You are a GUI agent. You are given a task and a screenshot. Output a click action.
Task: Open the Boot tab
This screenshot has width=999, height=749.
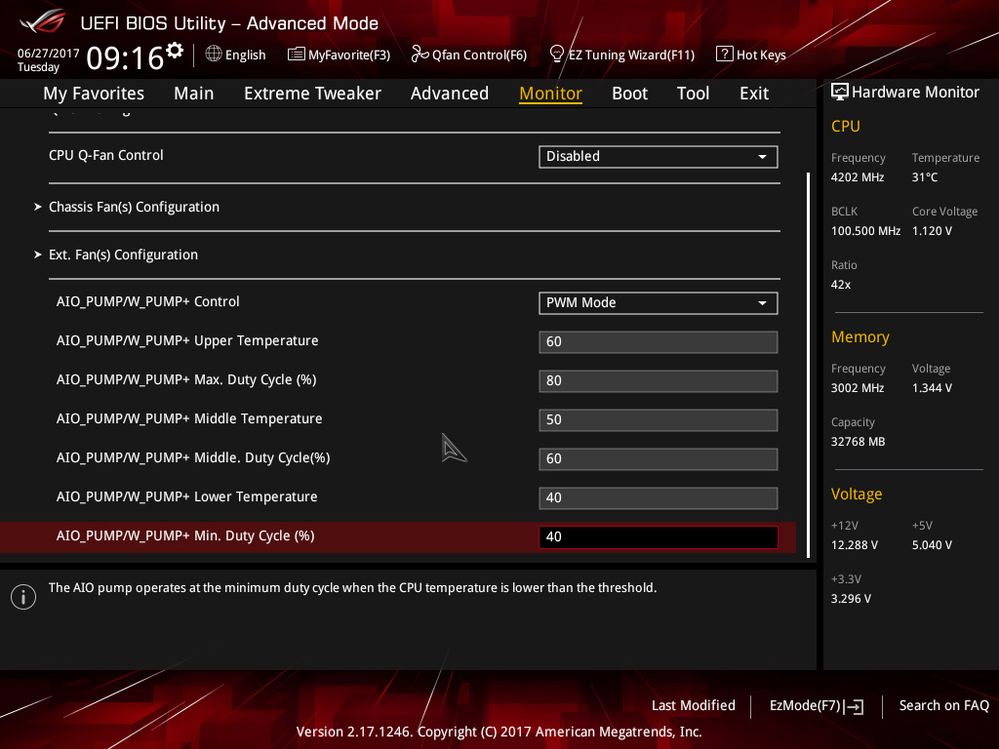pos(629,93)
